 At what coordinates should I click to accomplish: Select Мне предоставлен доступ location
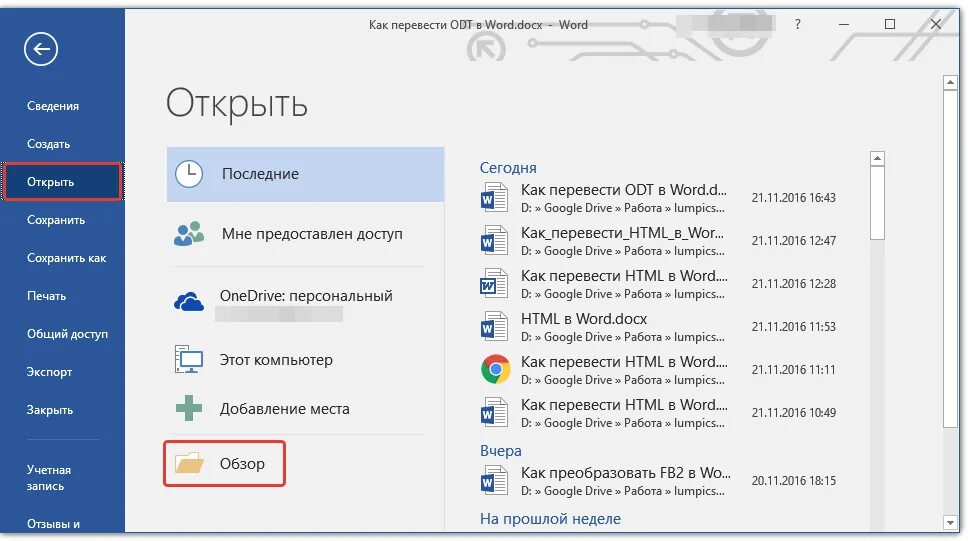[306, 234]
